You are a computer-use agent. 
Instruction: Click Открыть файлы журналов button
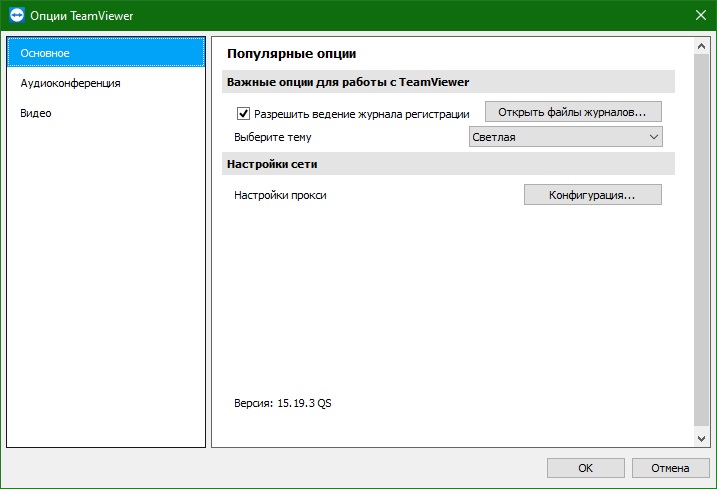[x=573, y=112]
